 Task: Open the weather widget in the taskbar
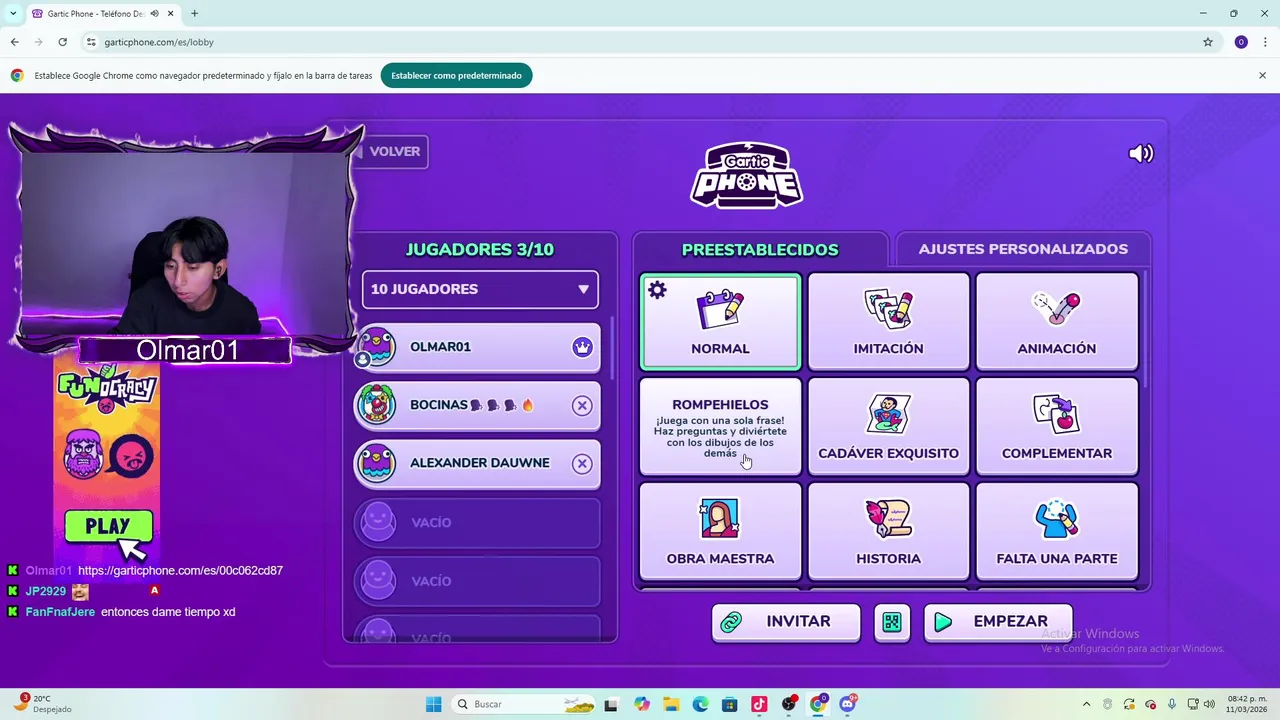click(42, 704)
